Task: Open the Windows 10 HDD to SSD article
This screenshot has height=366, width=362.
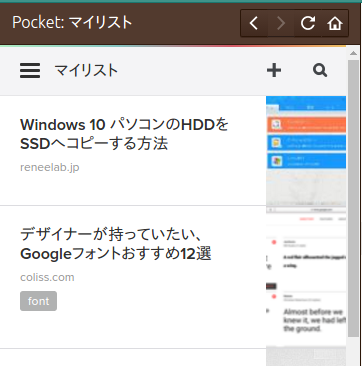Action: click(x=125, y=134)
